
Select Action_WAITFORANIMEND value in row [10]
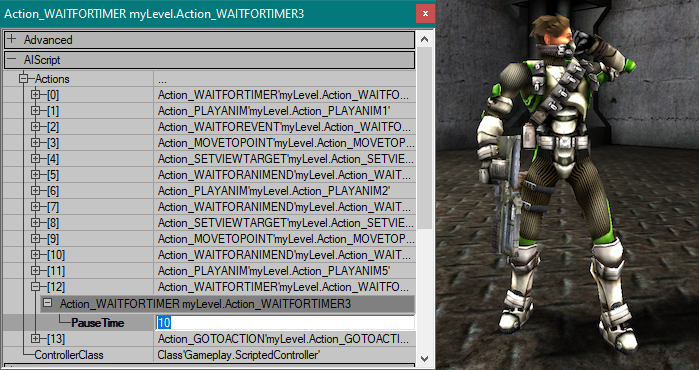point(284,255)
